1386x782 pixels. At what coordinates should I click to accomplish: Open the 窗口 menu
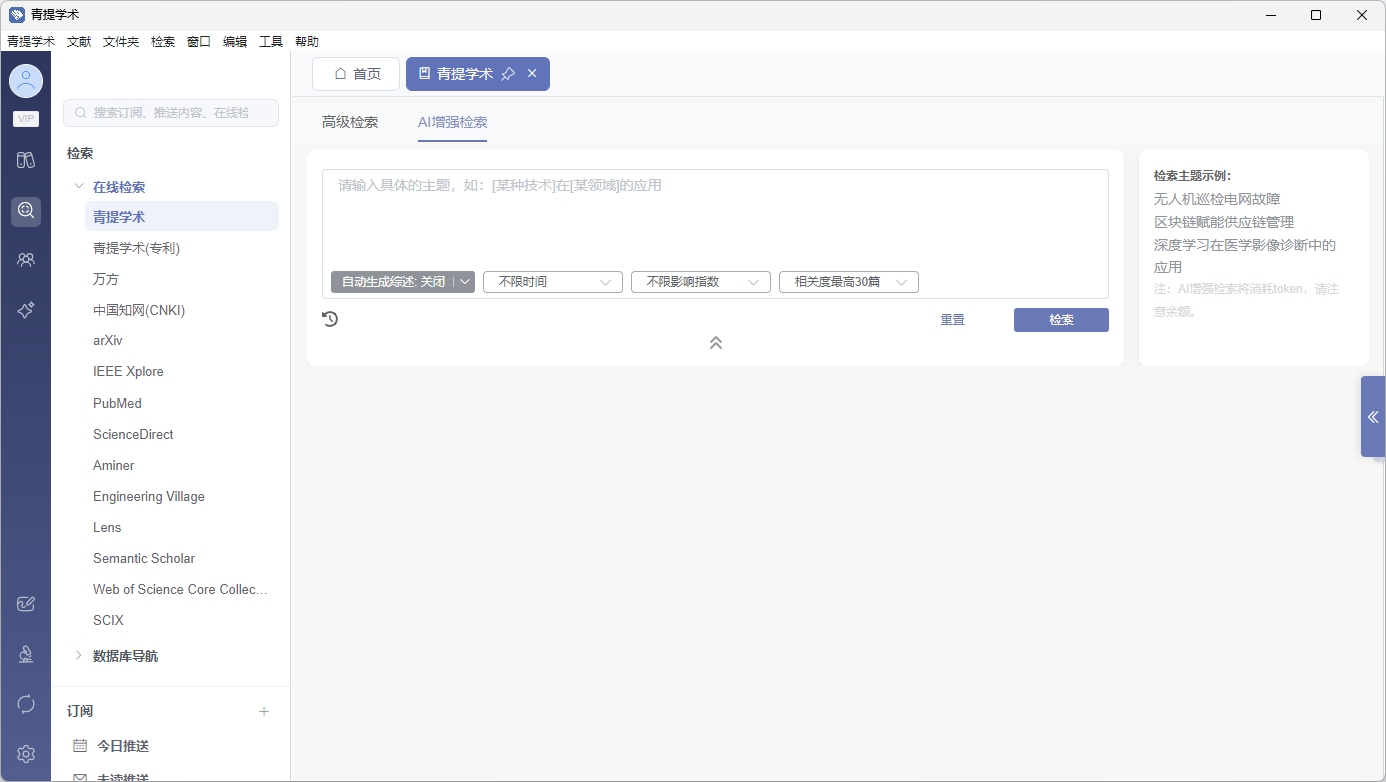pyautogui.click(x=199, y=42)
